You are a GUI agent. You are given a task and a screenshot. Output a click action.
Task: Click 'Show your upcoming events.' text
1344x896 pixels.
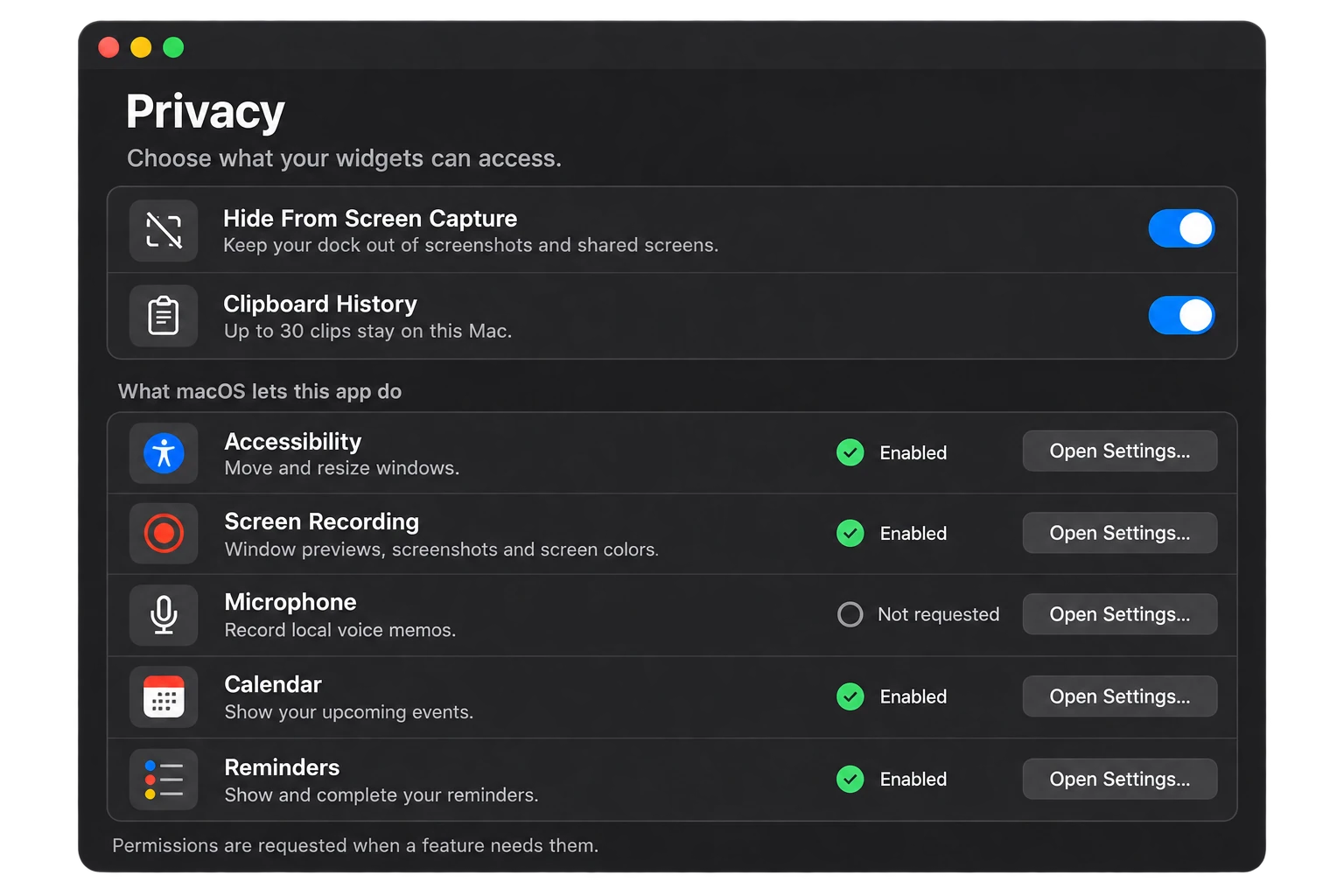(349, 712)
